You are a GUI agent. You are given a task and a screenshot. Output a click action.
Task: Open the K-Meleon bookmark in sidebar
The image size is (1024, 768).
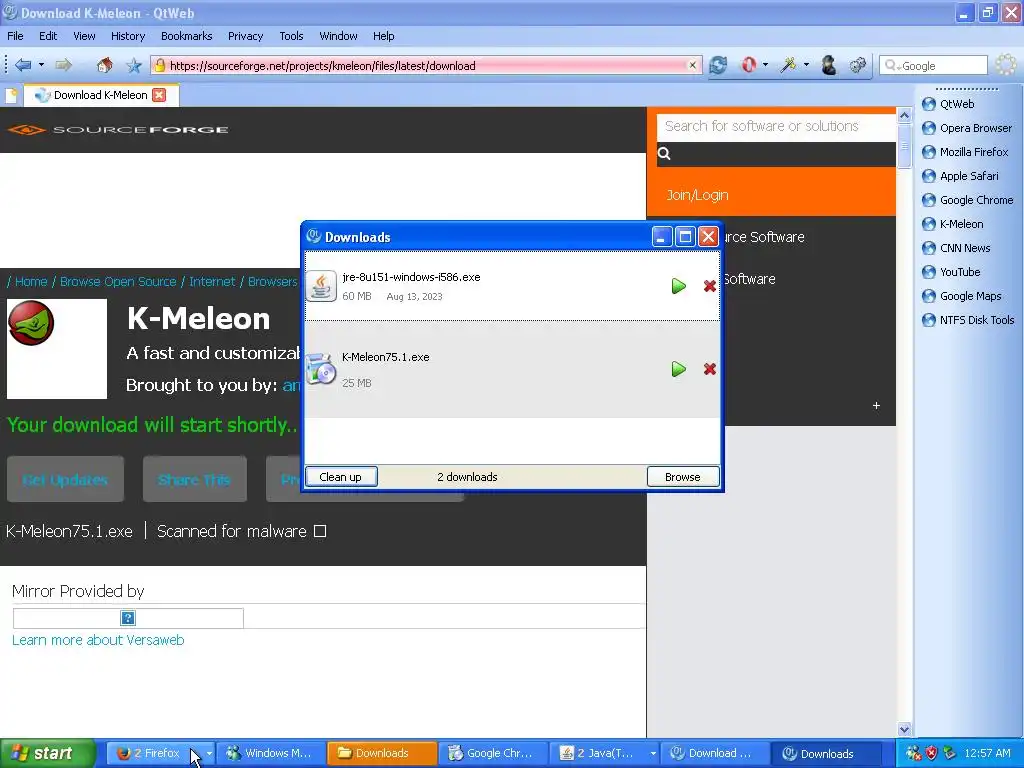[x=953, y=224]
